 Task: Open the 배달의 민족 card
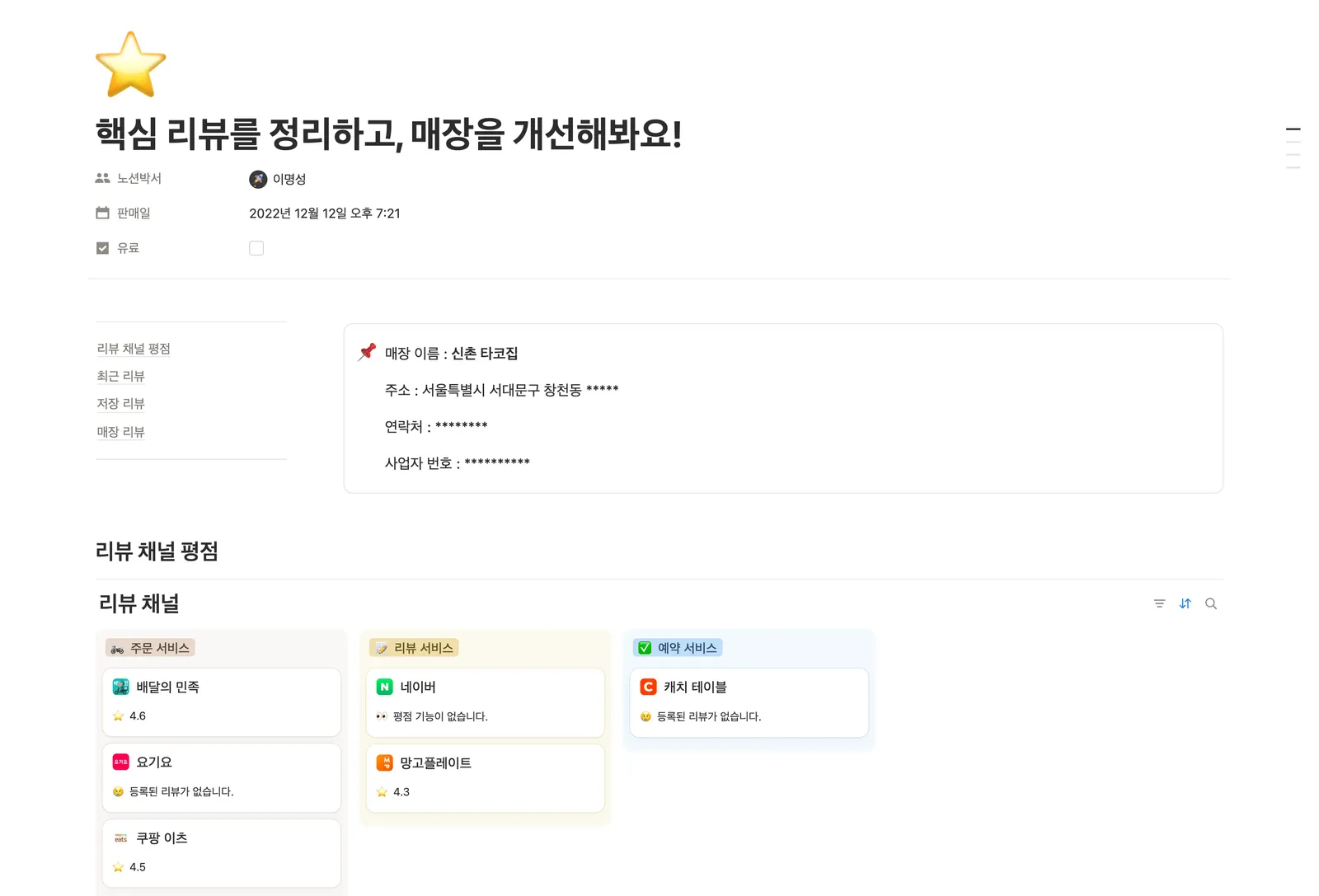pyautogui.click(x=222, y=702)
